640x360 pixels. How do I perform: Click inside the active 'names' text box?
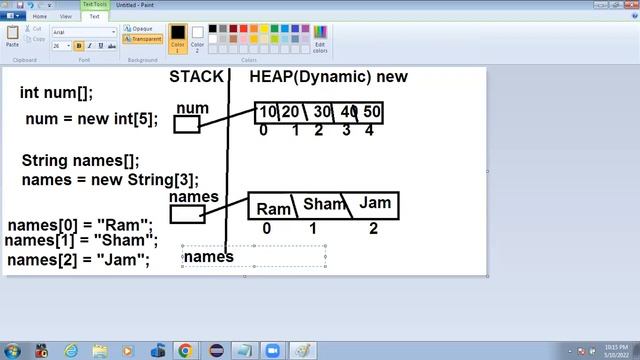click(x=254, y=256)
